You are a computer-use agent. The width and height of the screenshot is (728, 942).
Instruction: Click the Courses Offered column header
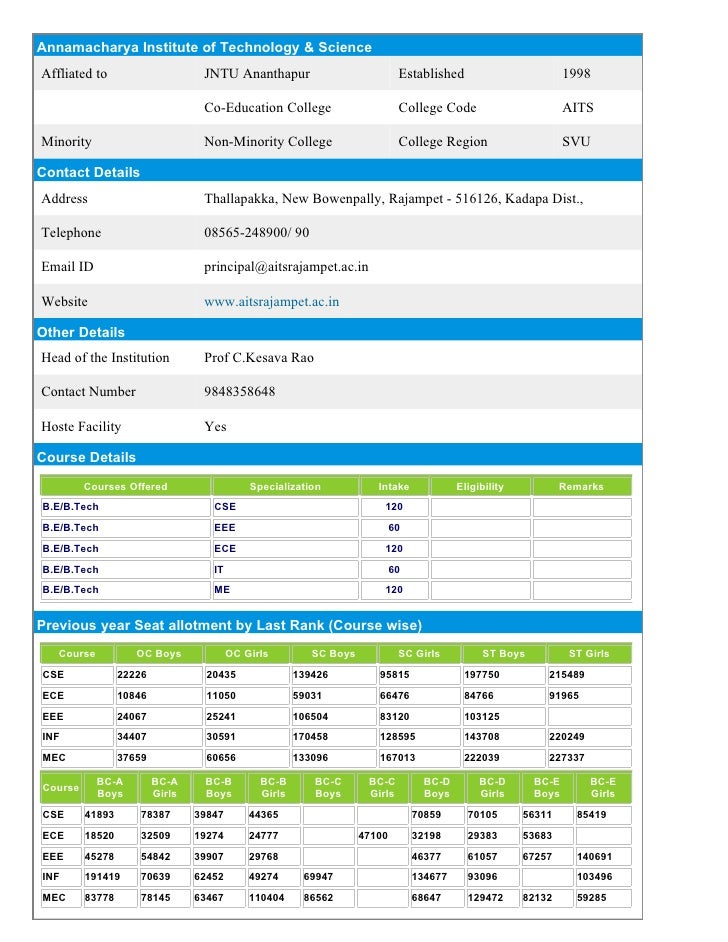click(x=126, y=487)
